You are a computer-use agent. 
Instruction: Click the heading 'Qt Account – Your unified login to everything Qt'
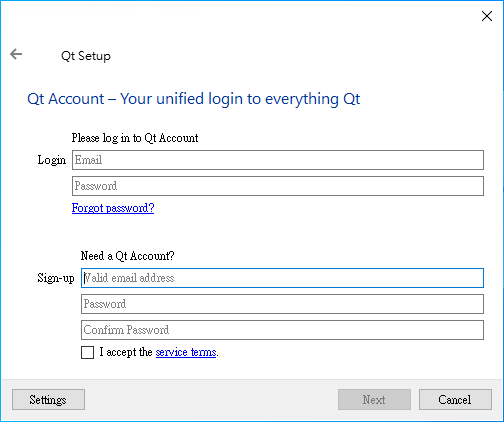(194, 99)
